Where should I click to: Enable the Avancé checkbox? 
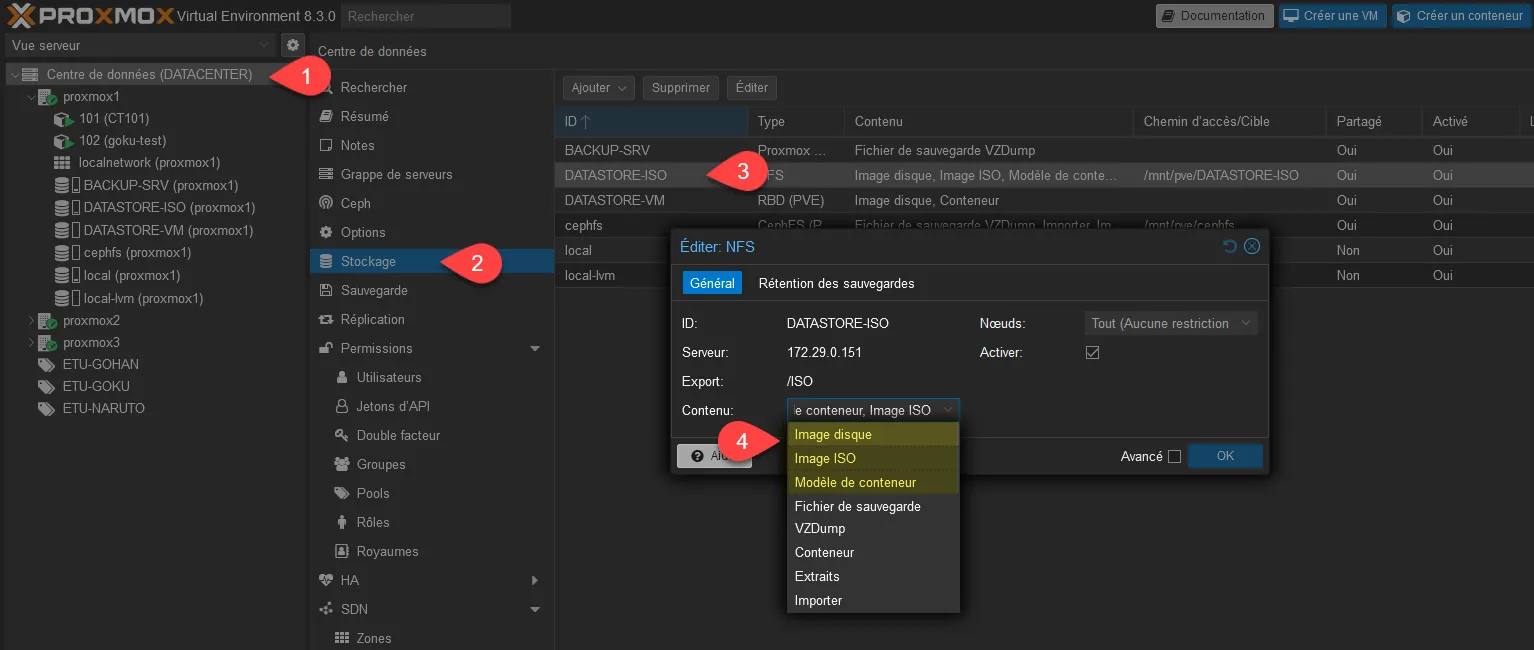1174,457
